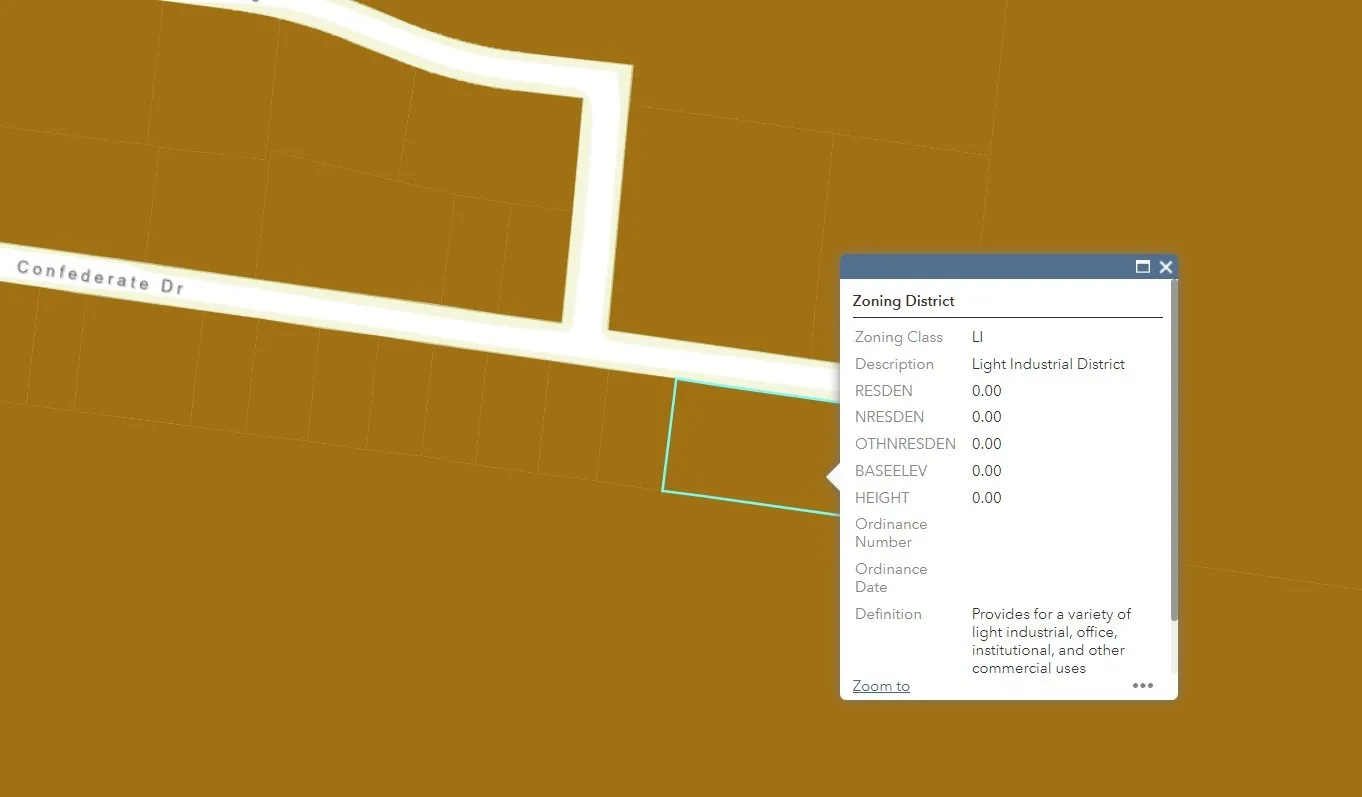Click the Zoom to link

(881, 686)
